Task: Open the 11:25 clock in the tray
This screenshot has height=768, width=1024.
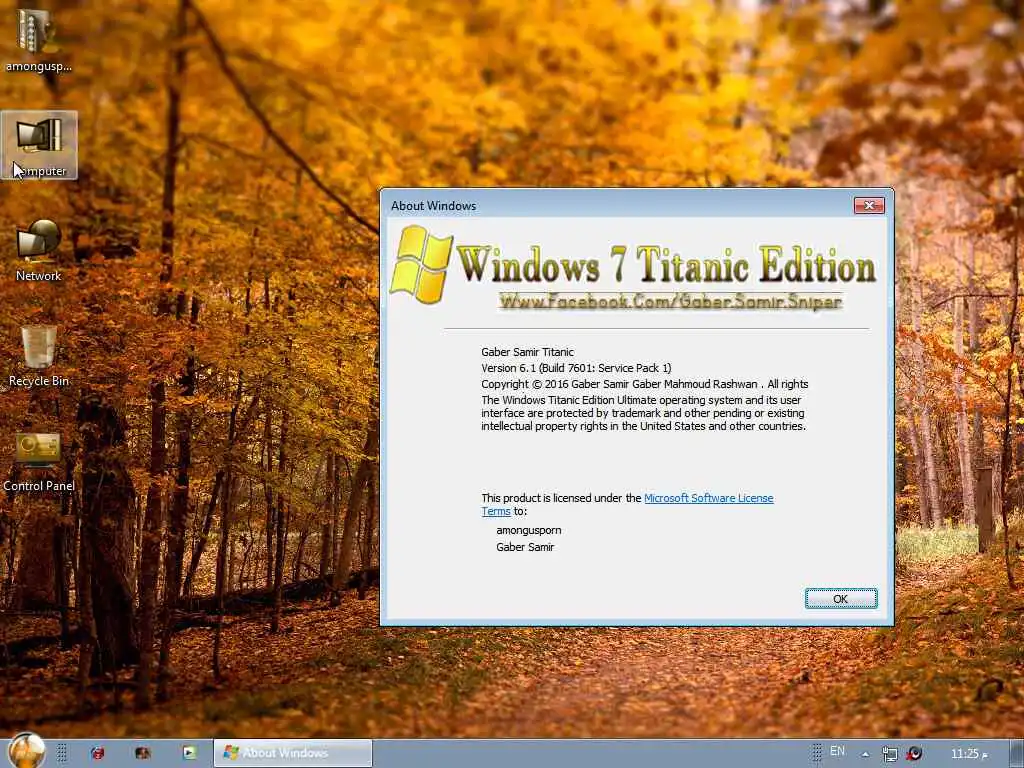Action: (969, 754)
